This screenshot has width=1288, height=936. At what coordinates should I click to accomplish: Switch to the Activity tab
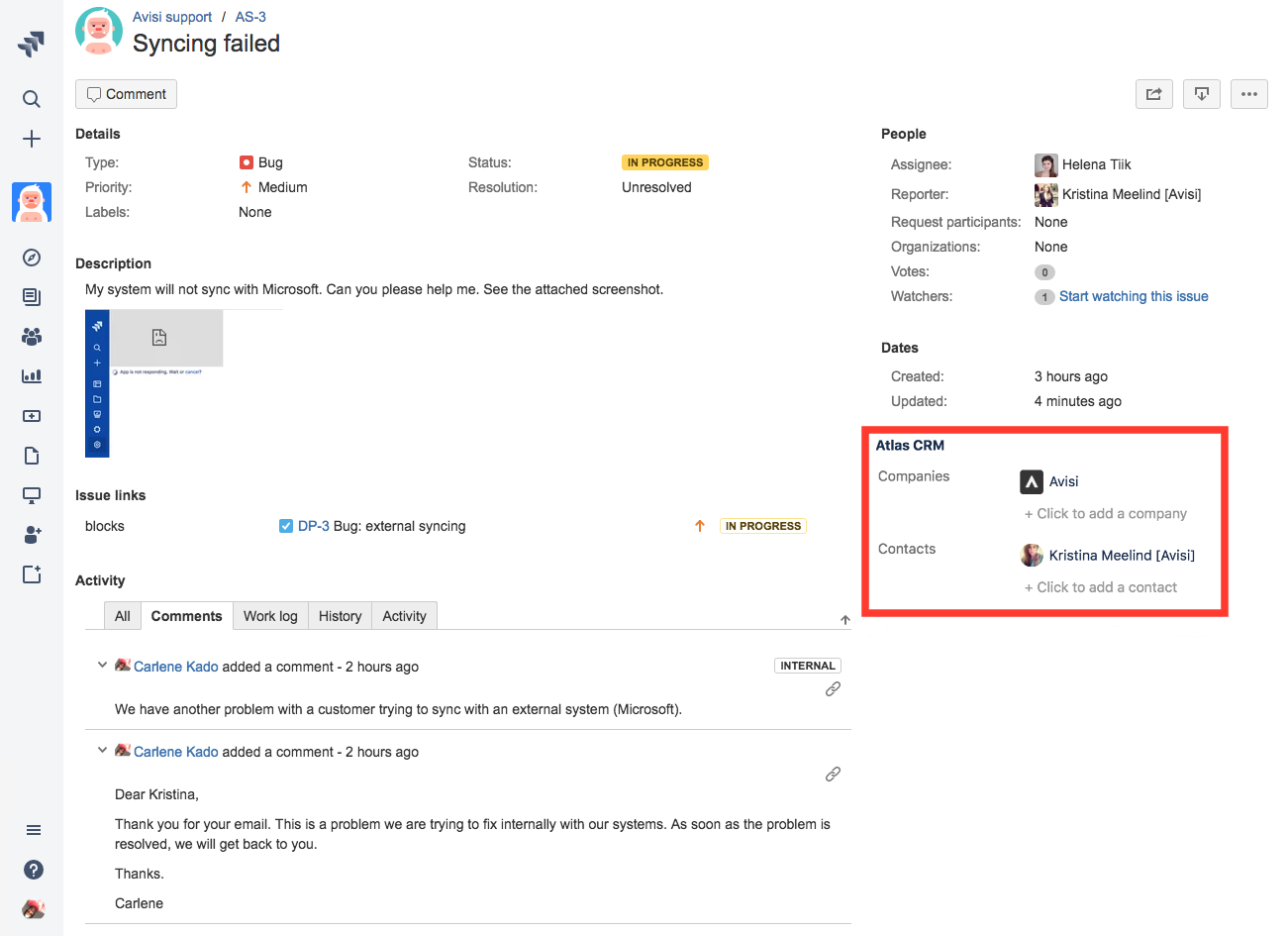pos(405,616)
